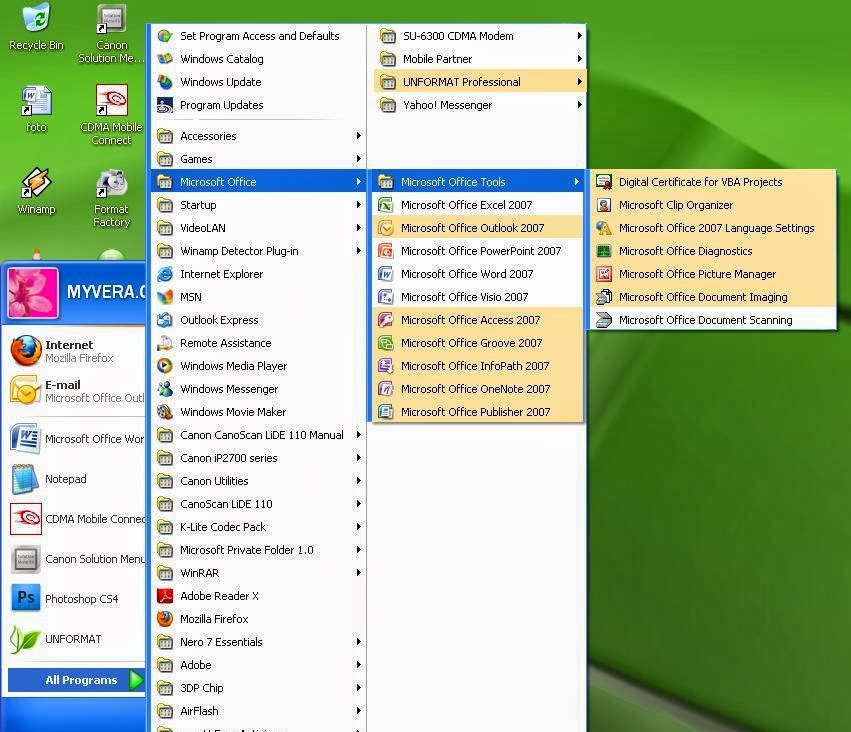Open Remote Assistance entry
Image resolution: width=851 pixels, height=732 pixels.
259,343
